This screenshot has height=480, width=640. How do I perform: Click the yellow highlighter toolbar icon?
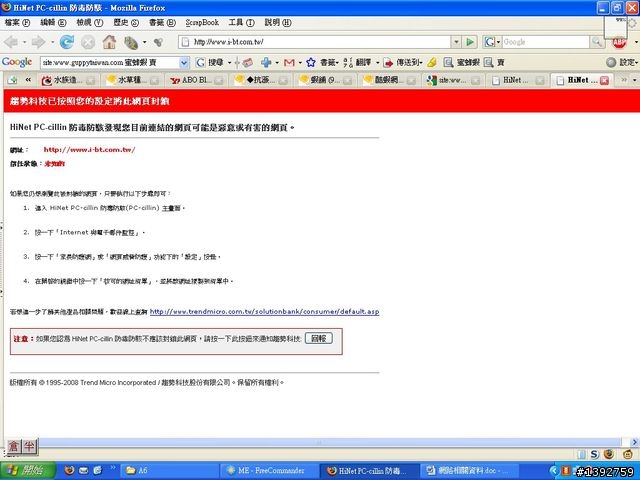point(432,62)
